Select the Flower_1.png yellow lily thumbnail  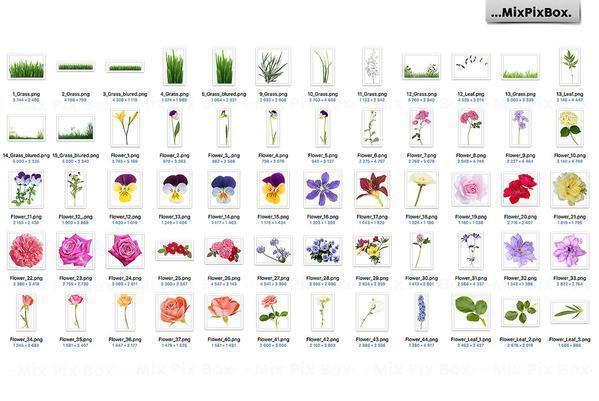[125, 128]
